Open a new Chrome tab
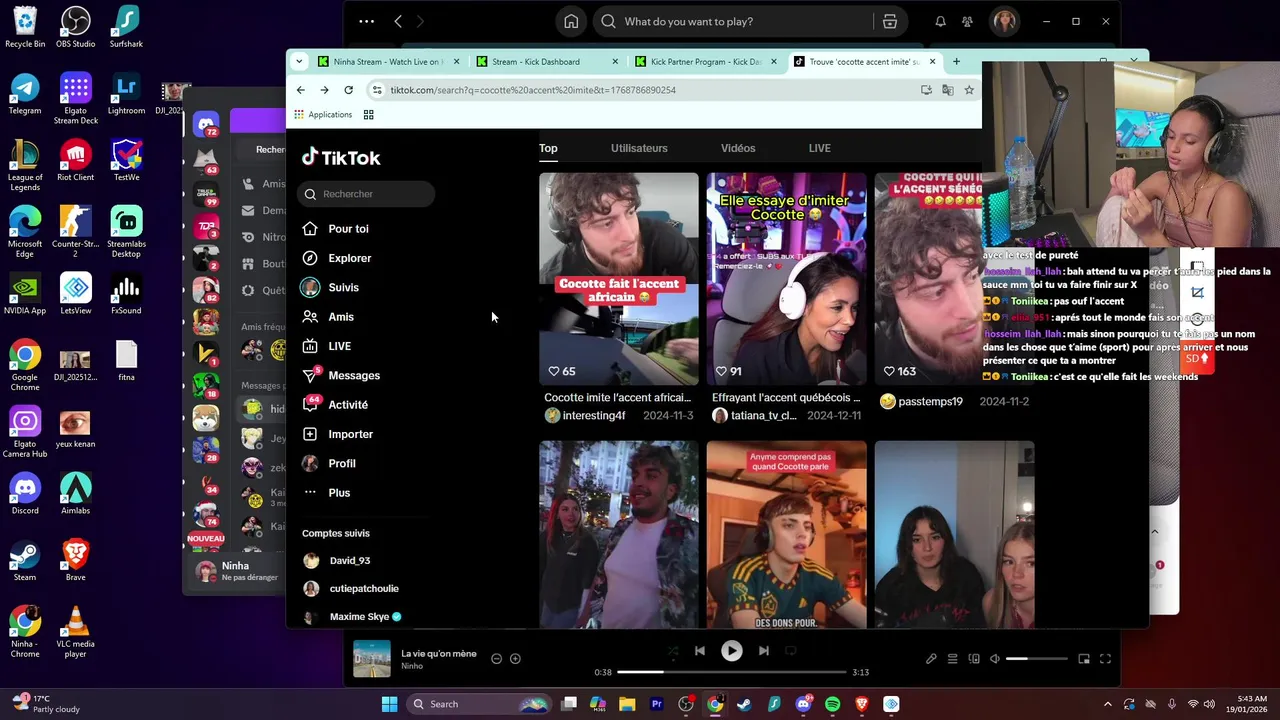The image size is (1280, 720). click(x=956, y=62)
